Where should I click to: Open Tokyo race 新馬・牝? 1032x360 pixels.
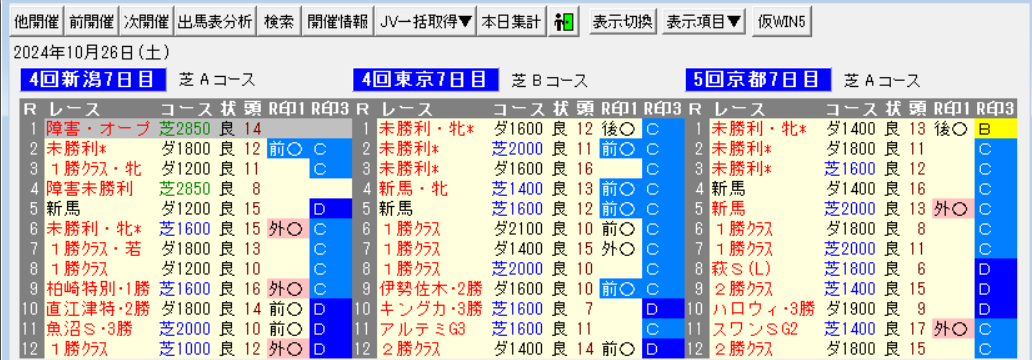413,189
